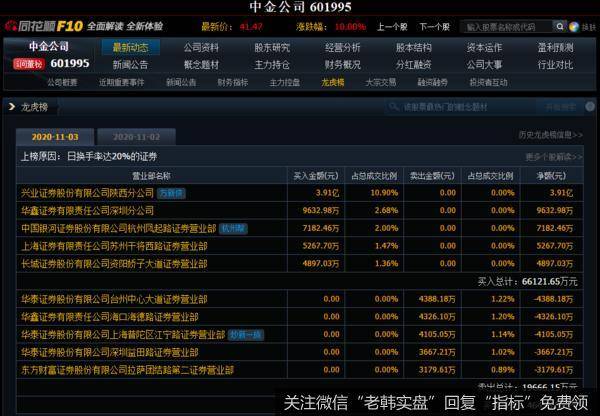Select the 主力控盘 sub-navigation item
Screen dimensions: 600x416
[x=285, y=82]
